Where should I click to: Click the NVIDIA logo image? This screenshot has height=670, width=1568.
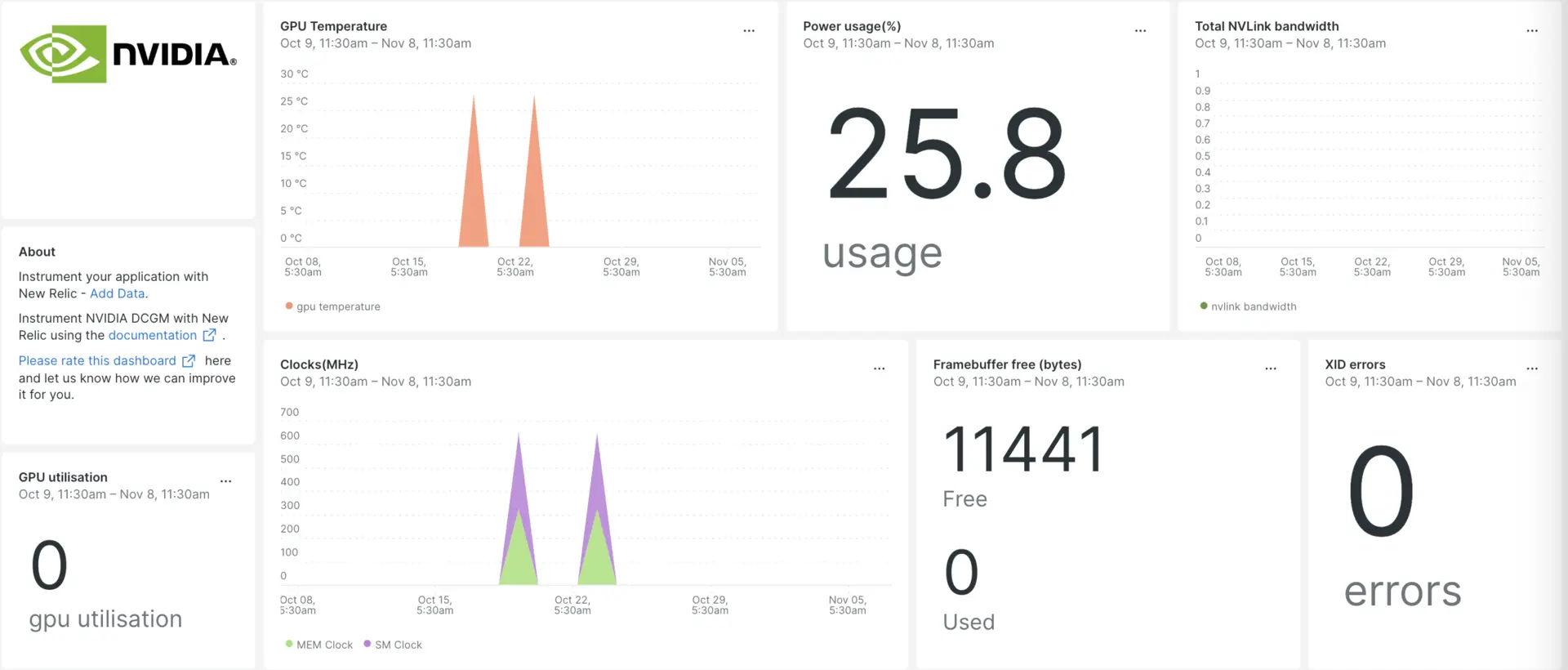click(x=128, y=55)
